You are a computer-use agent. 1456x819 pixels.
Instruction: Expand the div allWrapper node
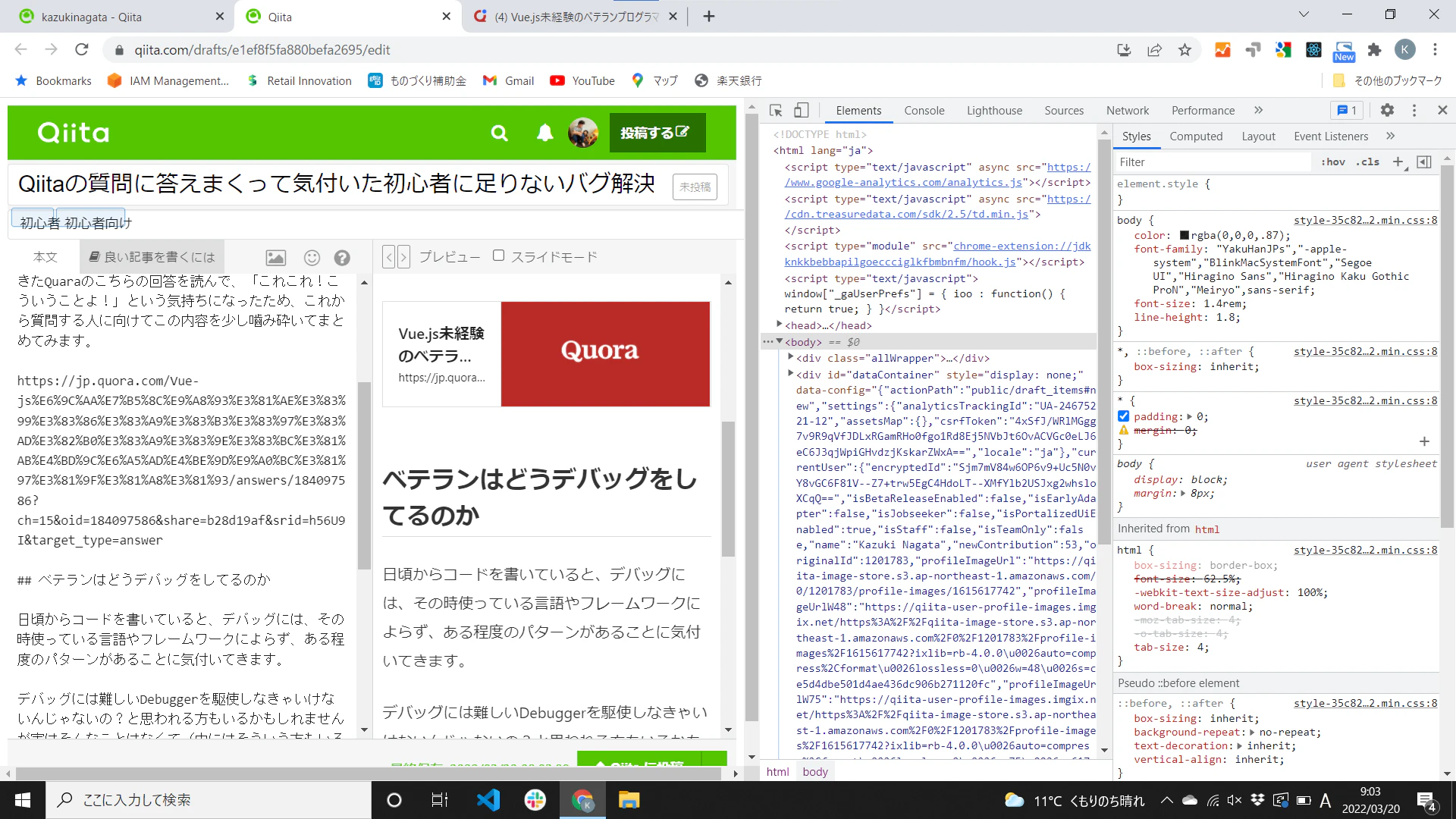pos(790,357)
